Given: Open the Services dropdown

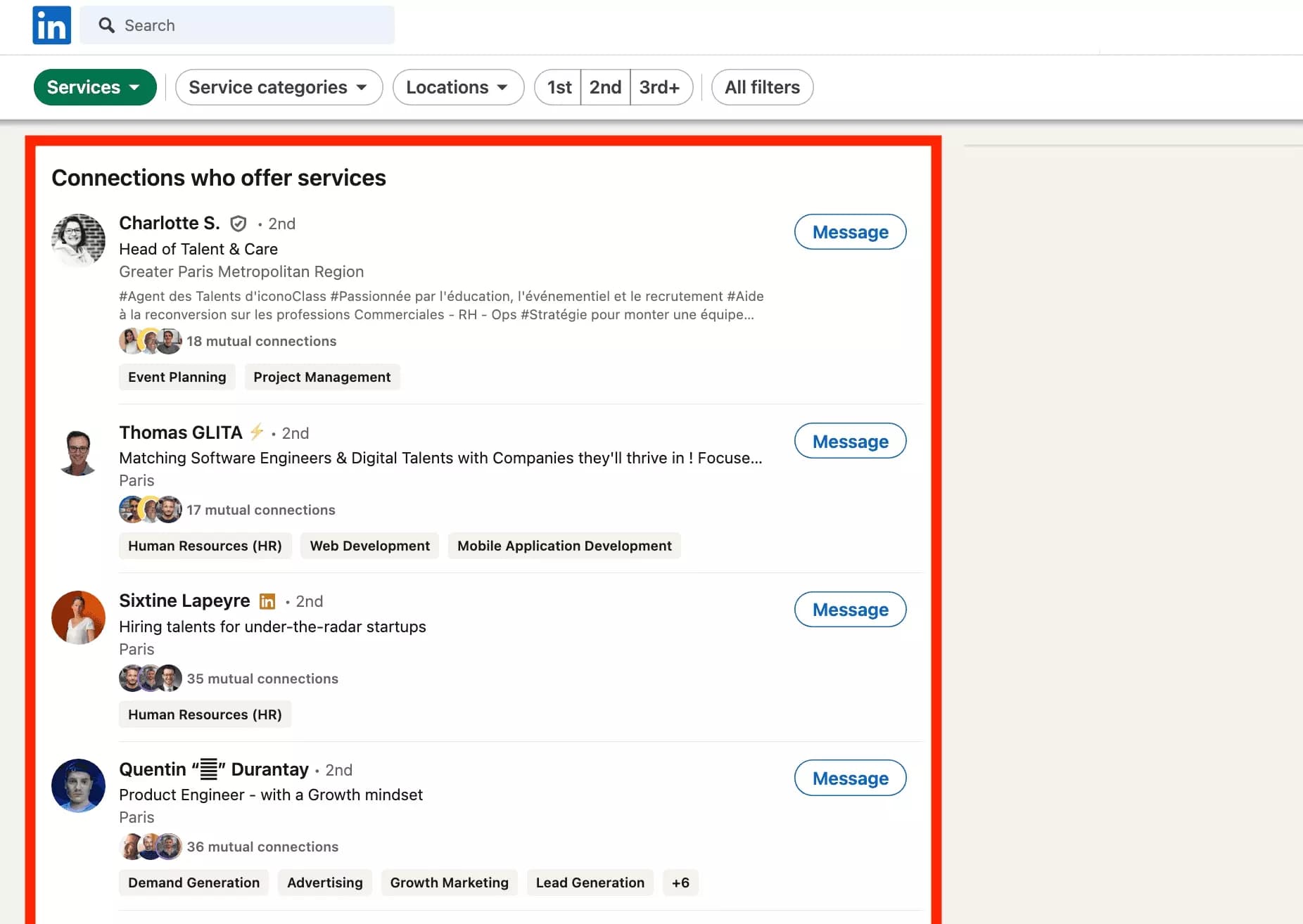Looking at the screenshot, I should click(x=94, y=86).
